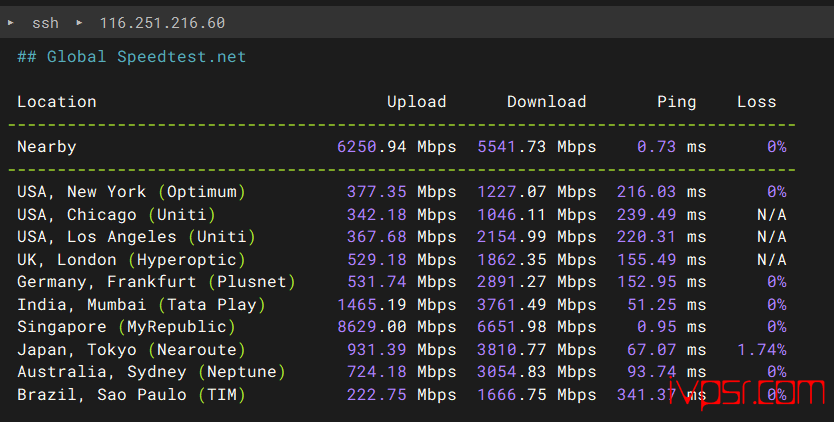Click Tokyo loss value 1.74%

coord(762,350)
